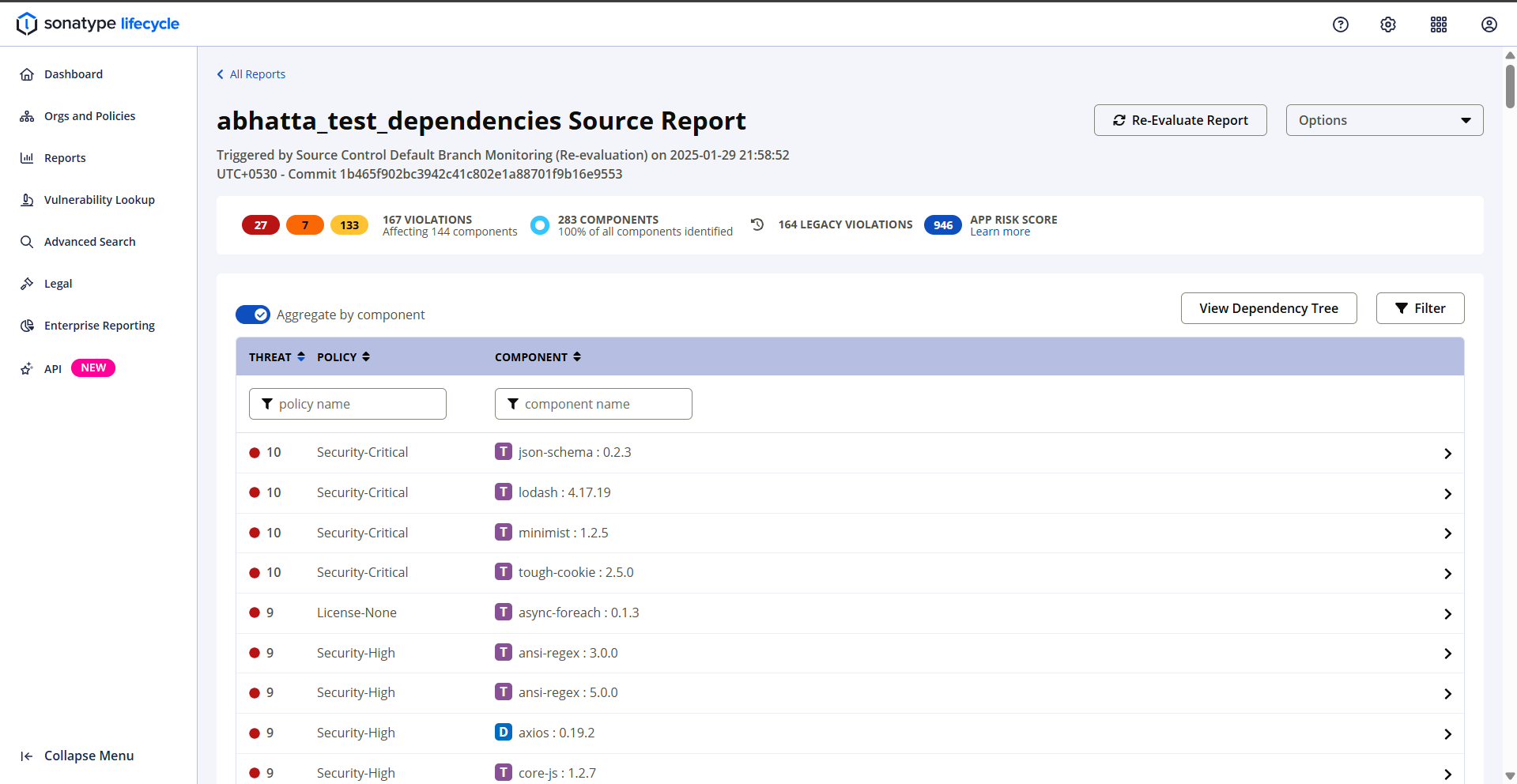Expand the async-foreach row chevron
This screenshot has height=784, width=1517.
click(1447, 614)
